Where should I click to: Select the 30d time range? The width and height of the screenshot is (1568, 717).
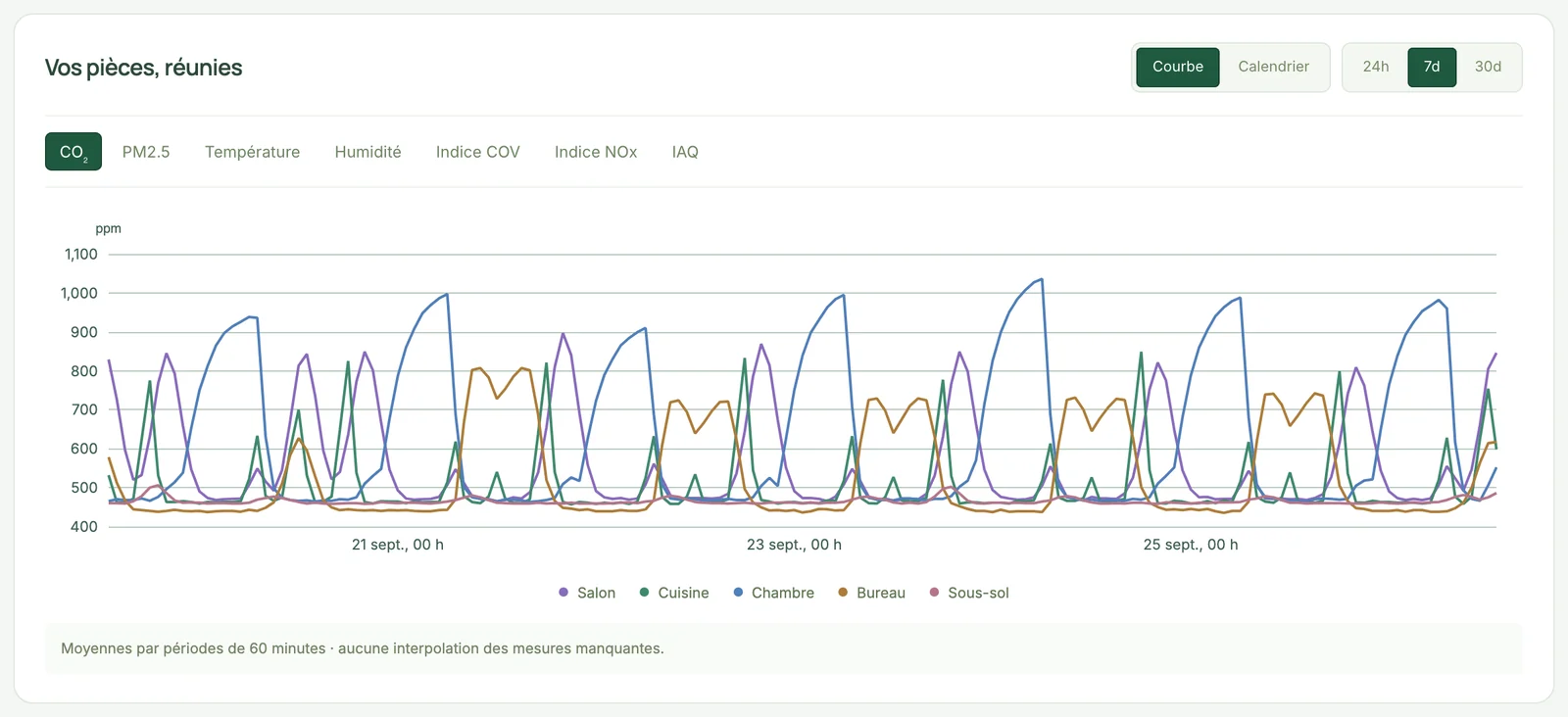pyautogui.click(x=1488, y=67)
